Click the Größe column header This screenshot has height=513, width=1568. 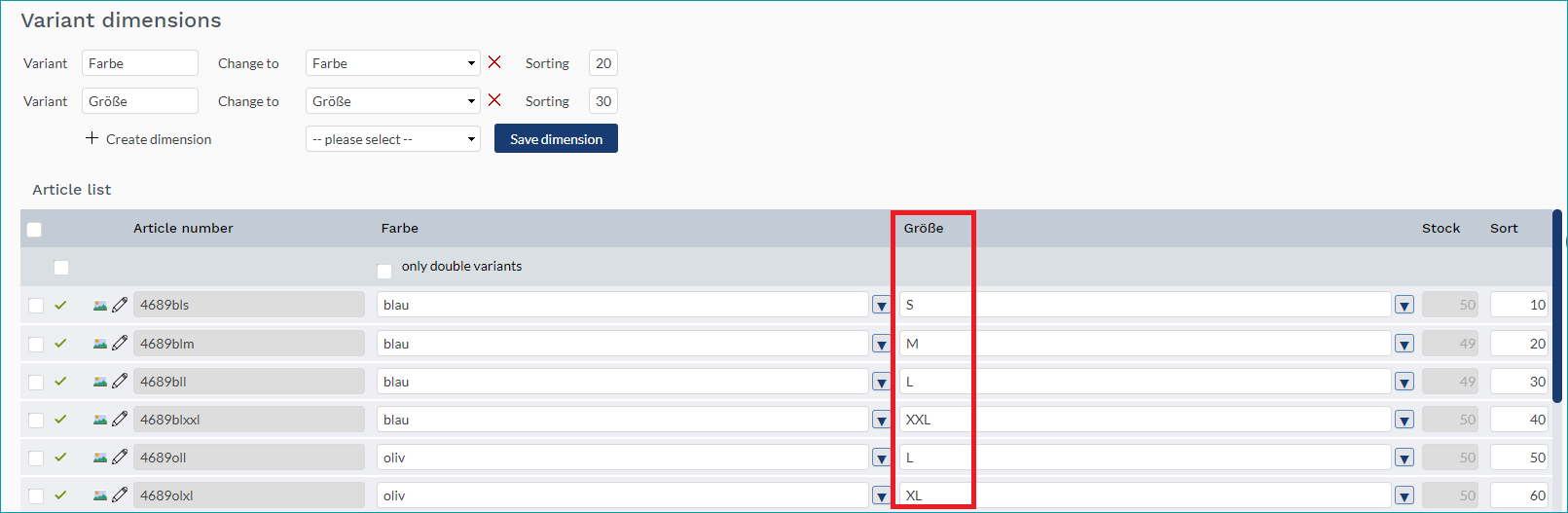(924, 228)
